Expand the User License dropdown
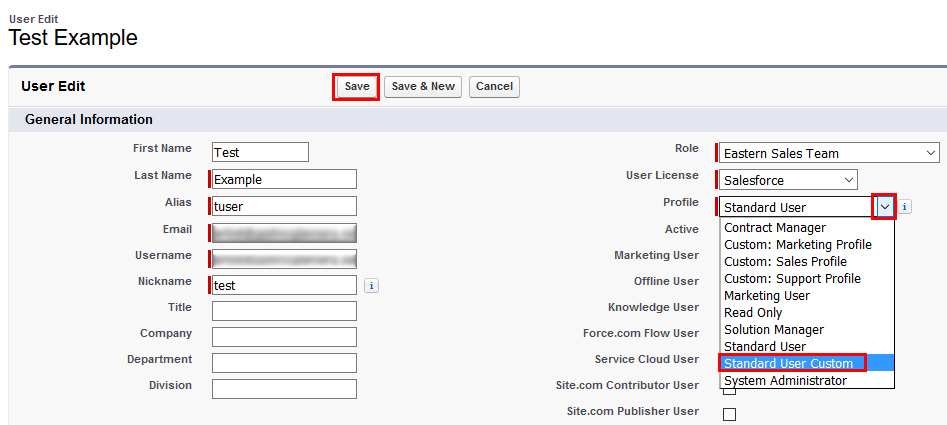 pyautogui.click(x=788, y=180)
